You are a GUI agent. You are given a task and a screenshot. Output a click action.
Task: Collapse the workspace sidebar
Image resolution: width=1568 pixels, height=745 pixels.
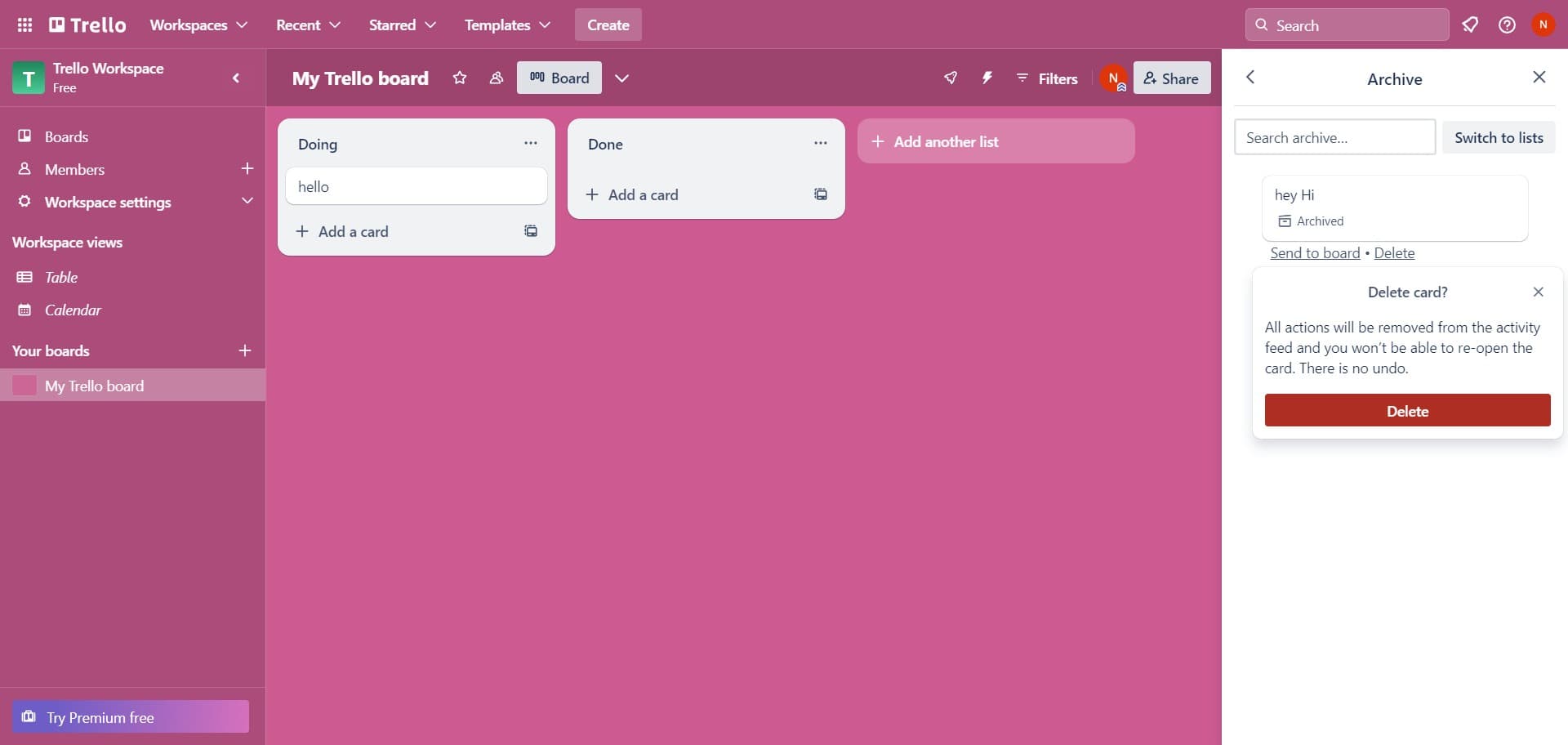[x=236, y=78]
